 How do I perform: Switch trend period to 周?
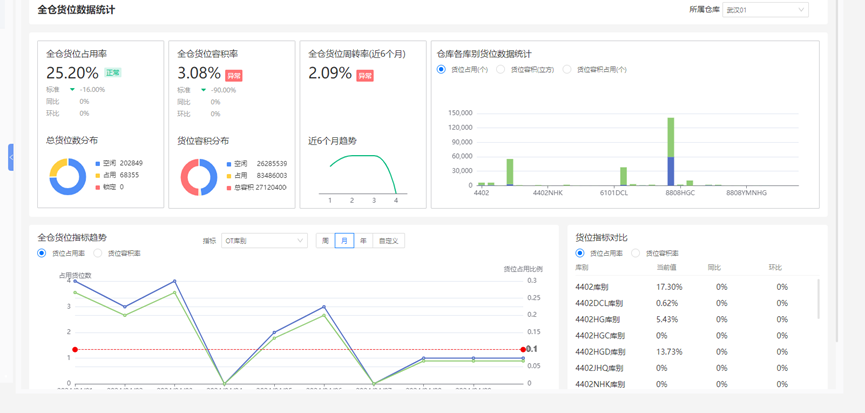pos(325,241)
